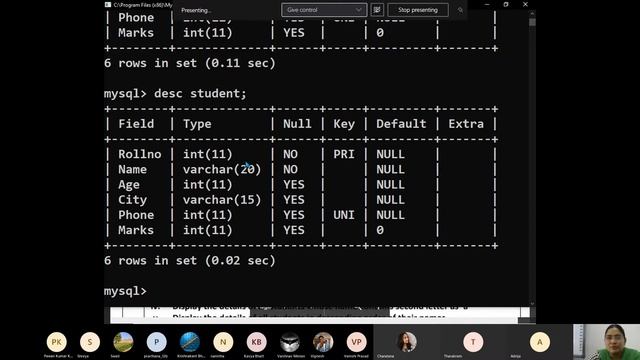Click the presenter's webcam video tile

[606, 342]
